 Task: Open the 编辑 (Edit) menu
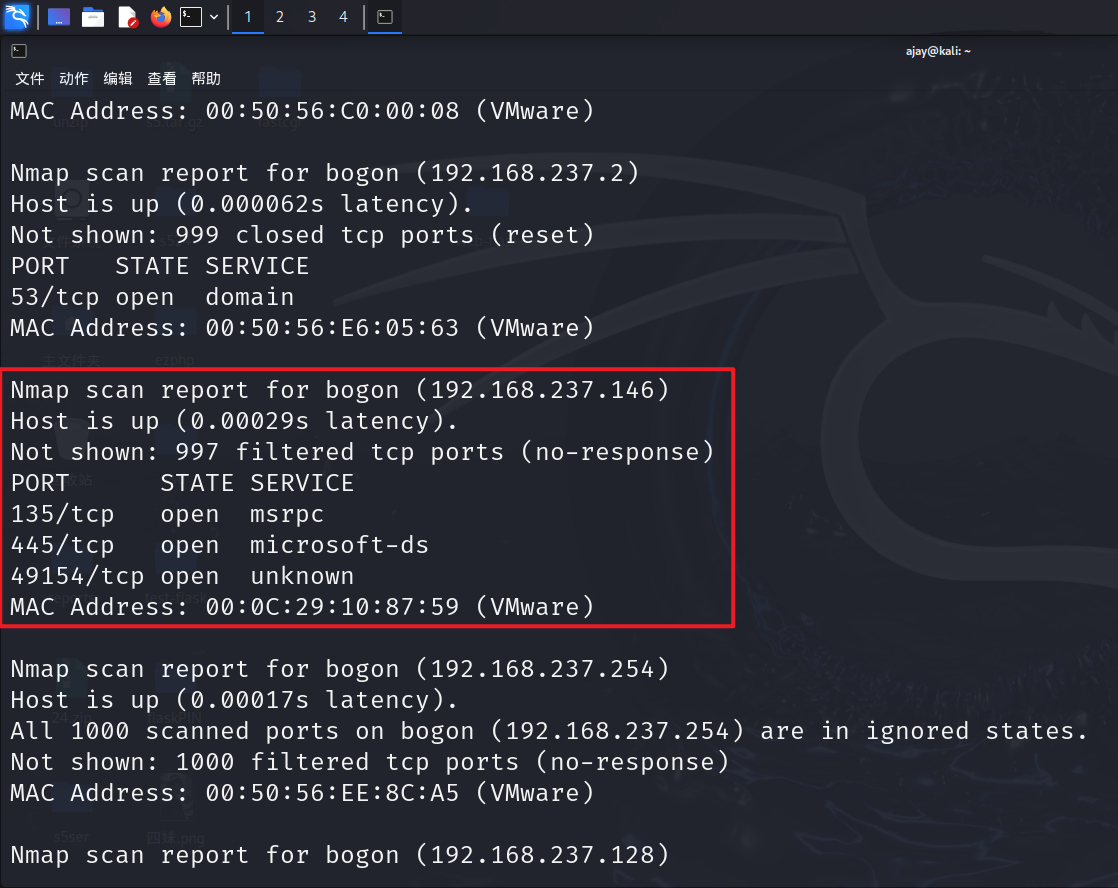(x=118, y=79)
